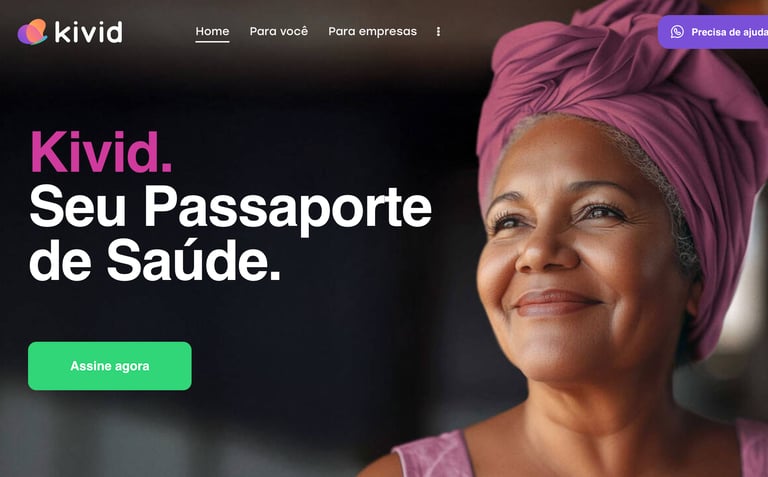Click the WhatsApp icon in the help button
The width and height of the screenshot is (768, 477).
[x=677, y=32]
